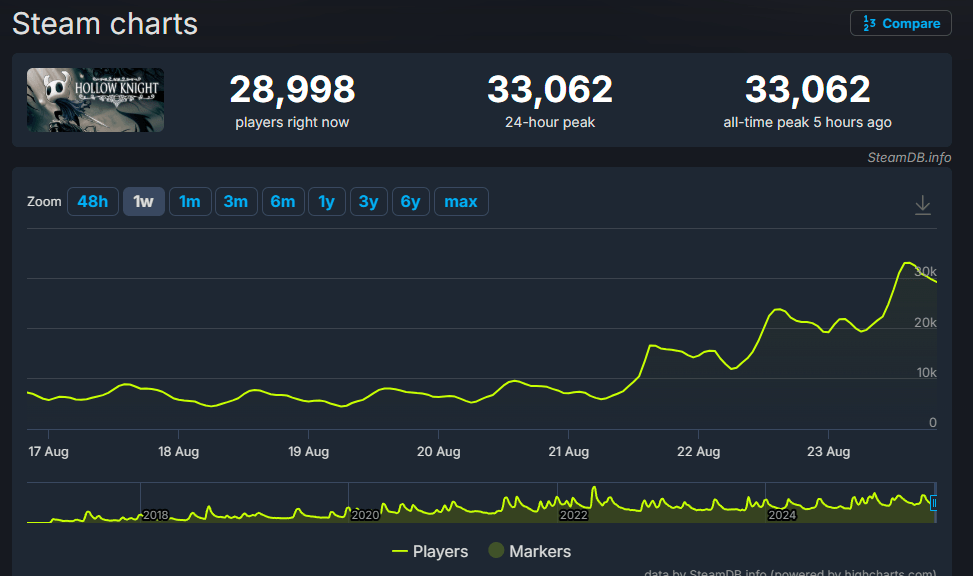
Task: Choose the 6y zoom option
Action: [410, 202]
